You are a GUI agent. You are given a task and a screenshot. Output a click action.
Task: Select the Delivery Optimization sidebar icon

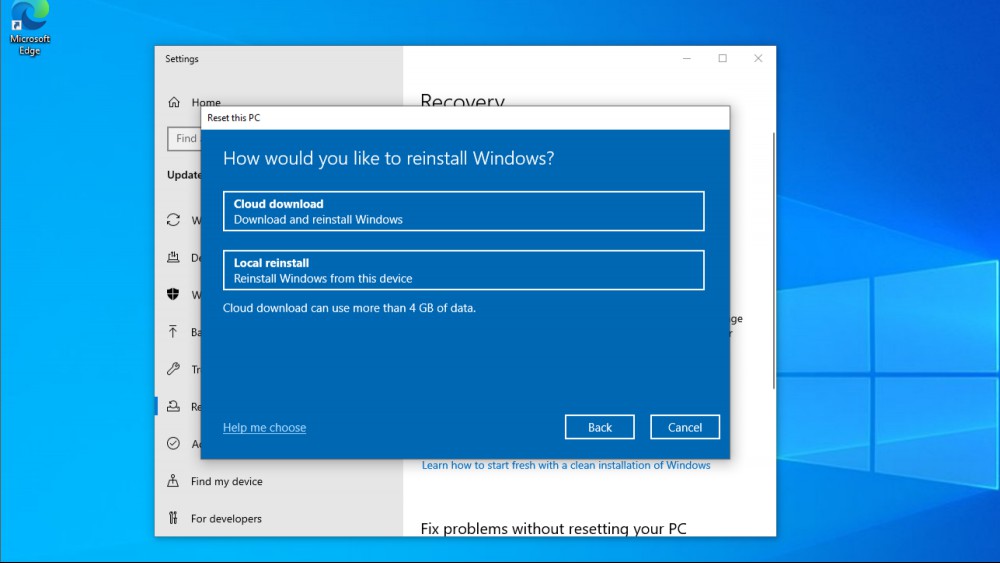point(173,257)
